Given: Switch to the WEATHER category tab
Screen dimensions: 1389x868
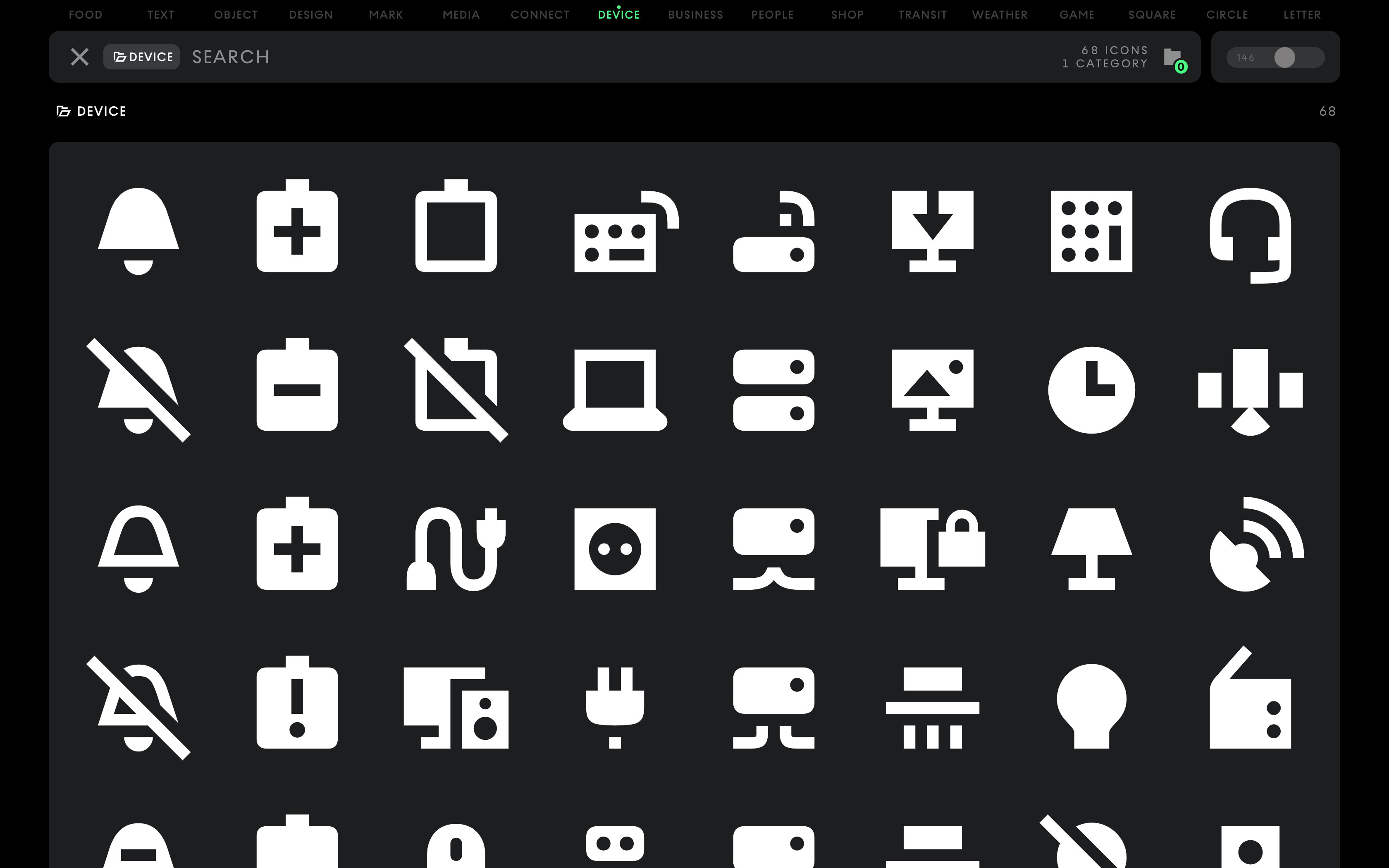Looking at the screenshot, I should point(999,15).
